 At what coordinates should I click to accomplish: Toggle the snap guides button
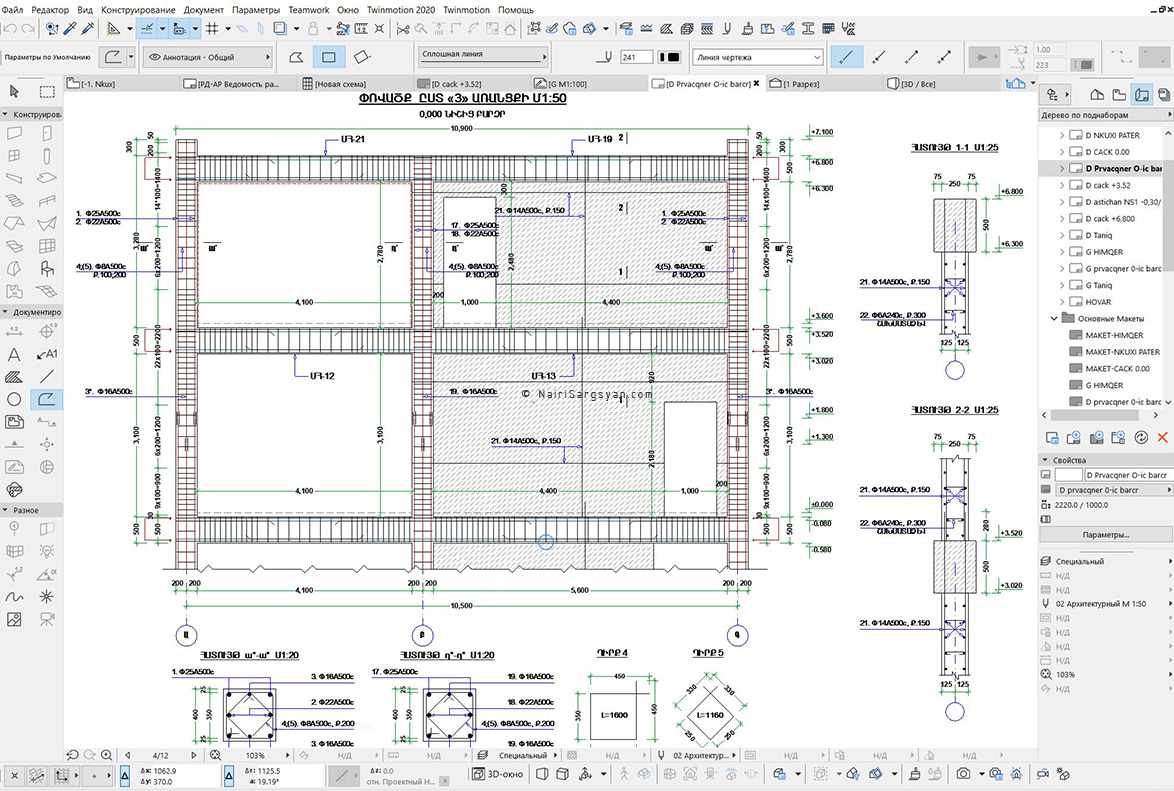click(147, 28)
